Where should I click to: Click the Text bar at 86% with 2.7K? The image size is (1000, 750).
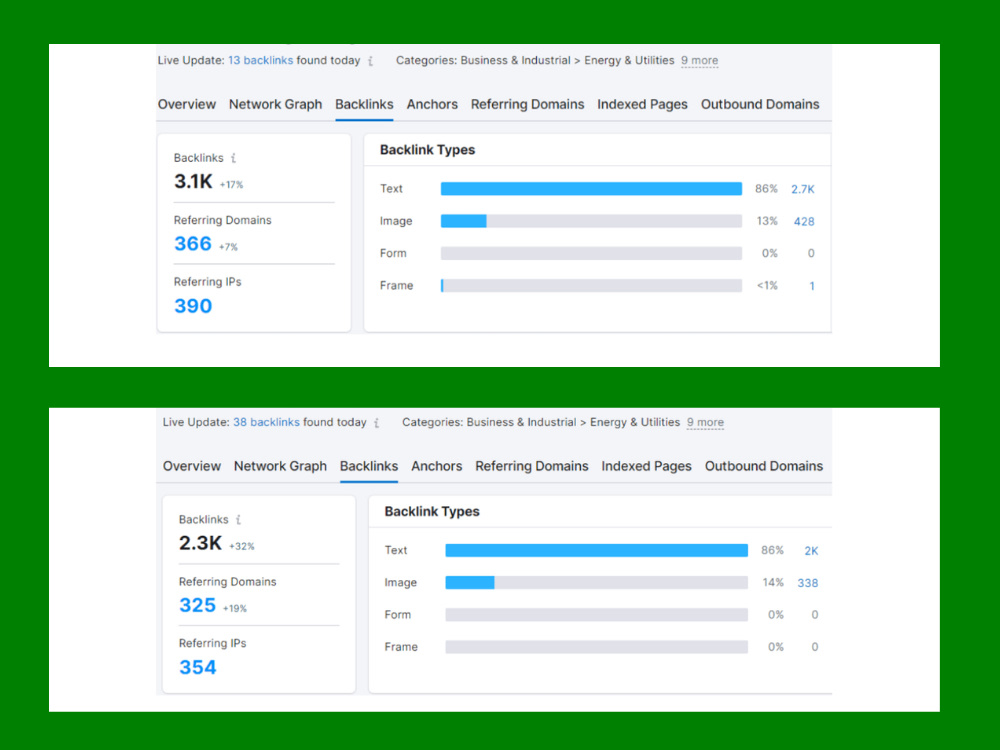pos(591,189)
